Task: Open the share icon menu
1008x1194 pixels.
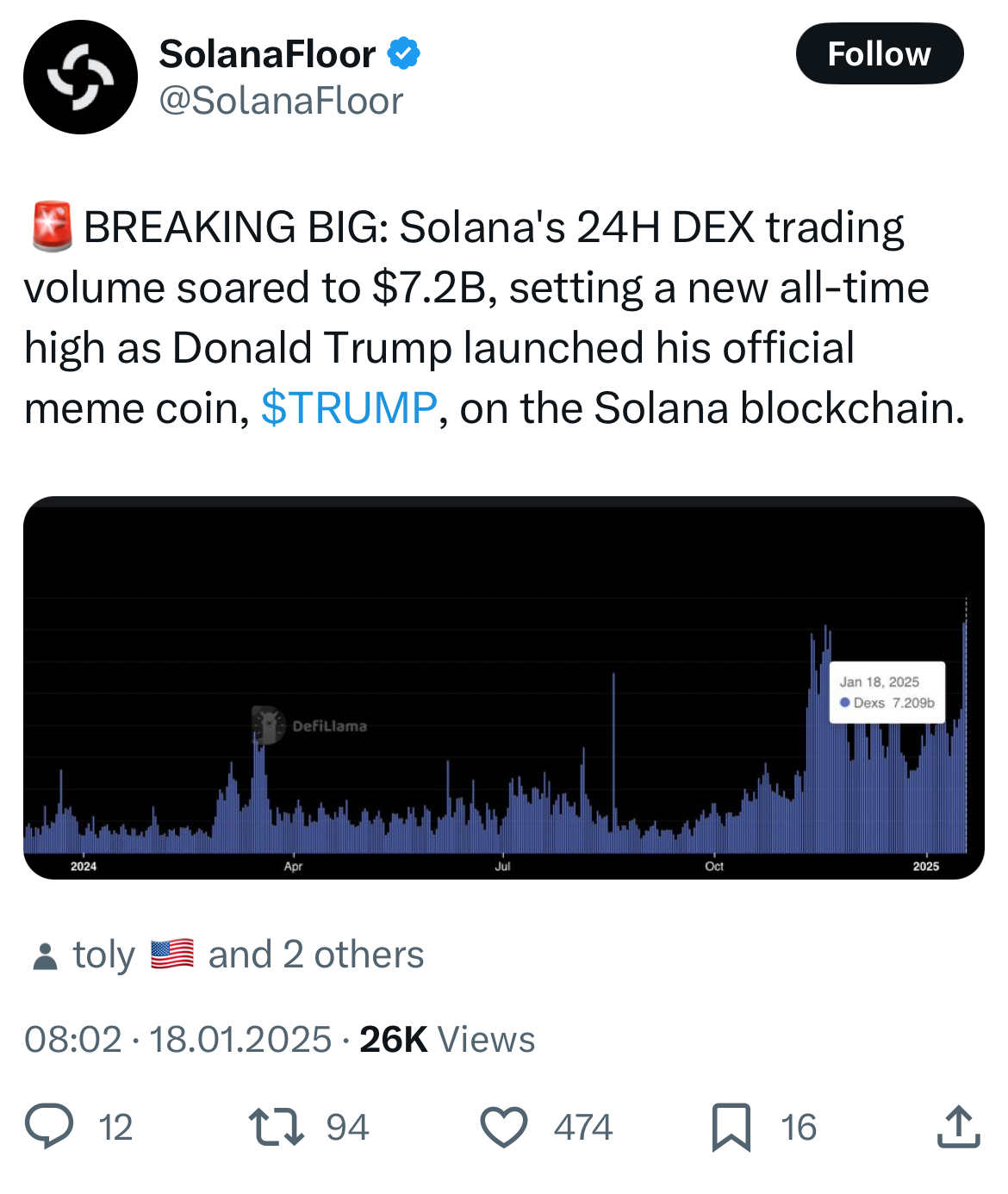Action: (958, 1127)
